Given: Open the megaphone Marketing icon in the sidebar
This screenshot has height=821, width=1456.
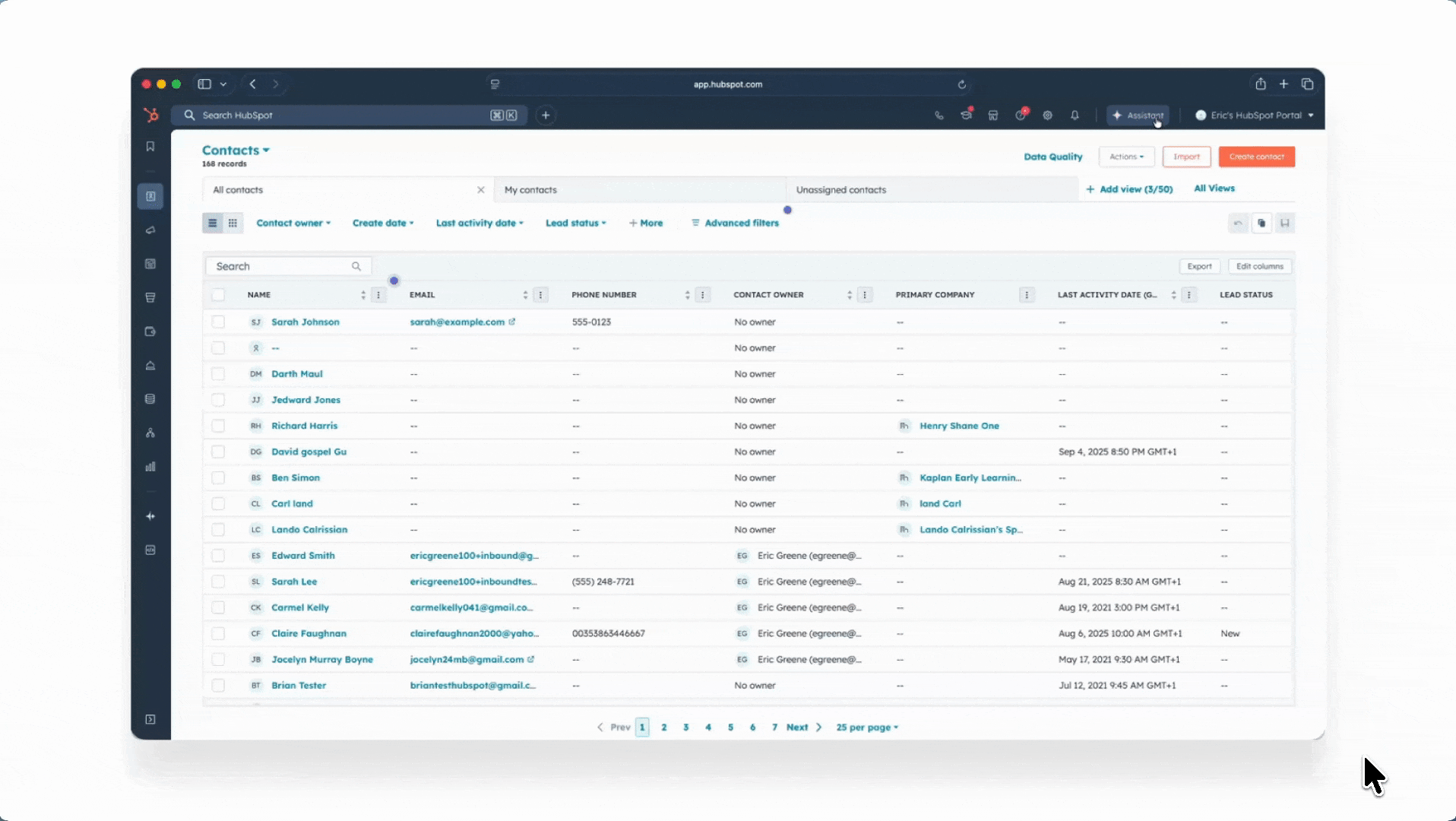Looking at the screenshot, I should [x=150, y=230].
